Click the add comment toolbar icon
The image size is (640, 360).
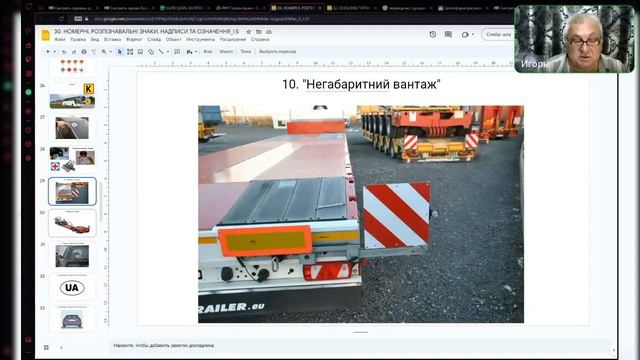177,52
